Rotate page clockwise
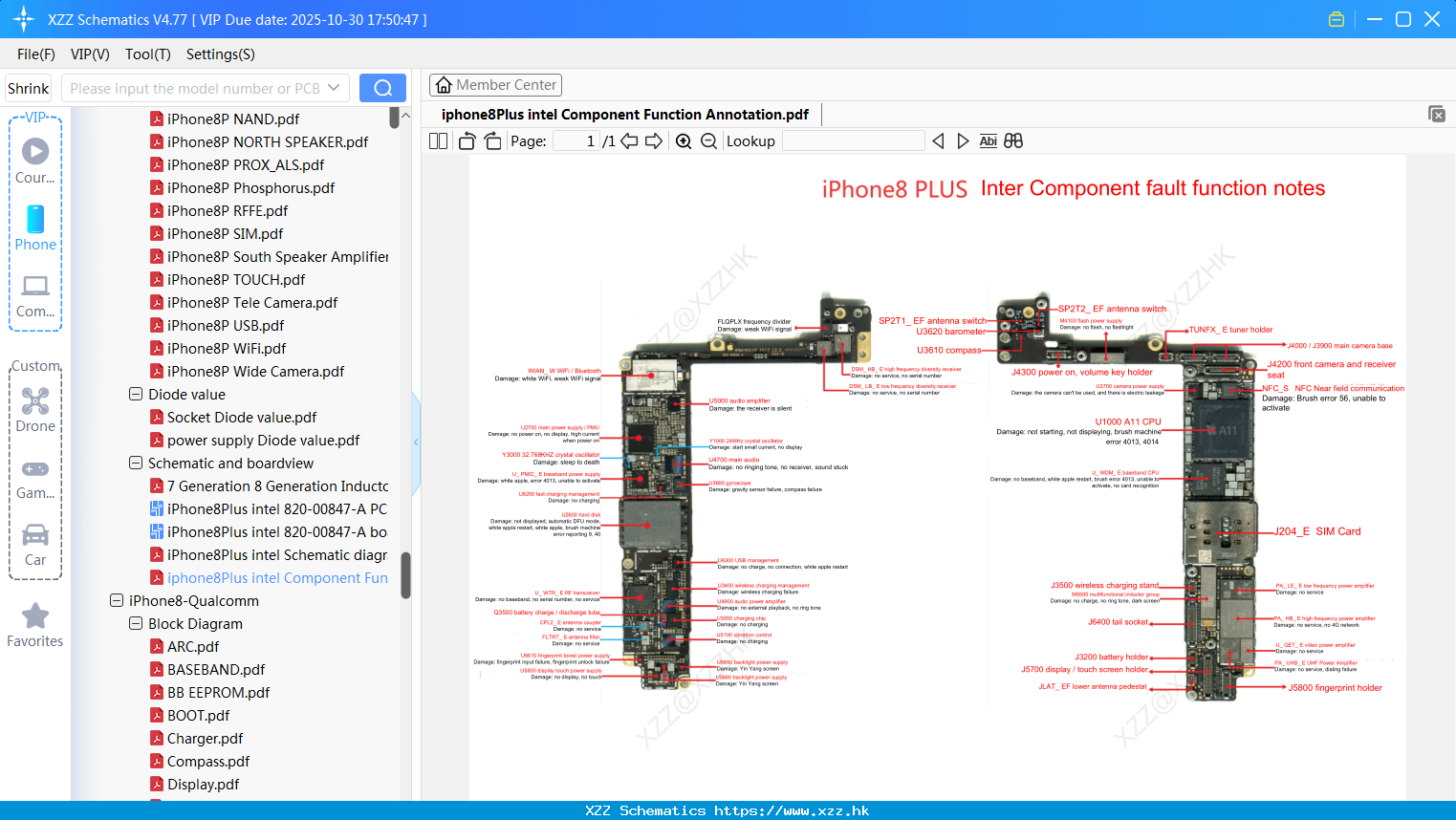Viewport: 1456px width, 820px height. click(492, 141)
